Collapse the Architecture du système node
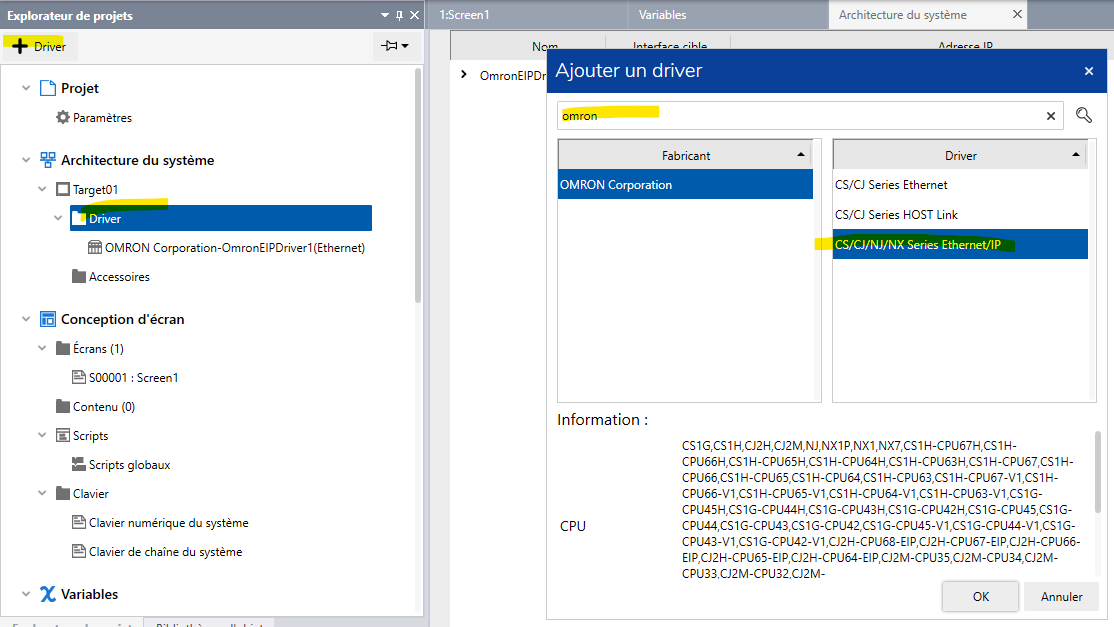Image resolution: width=1114 pixels, height=627 pixels. (x=26, y=160)
